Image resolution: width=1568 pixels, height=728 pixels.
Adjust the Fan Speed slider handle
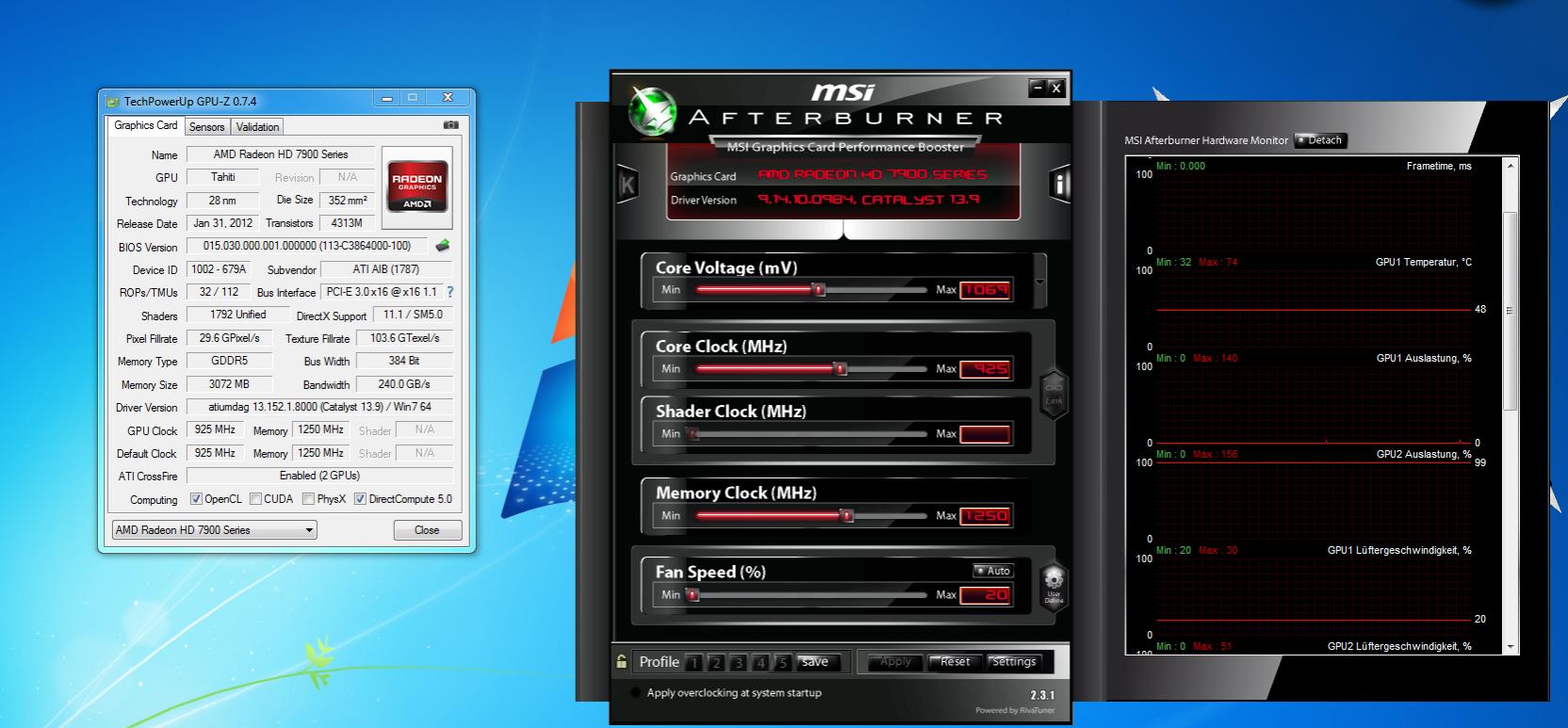pos(693,594)
